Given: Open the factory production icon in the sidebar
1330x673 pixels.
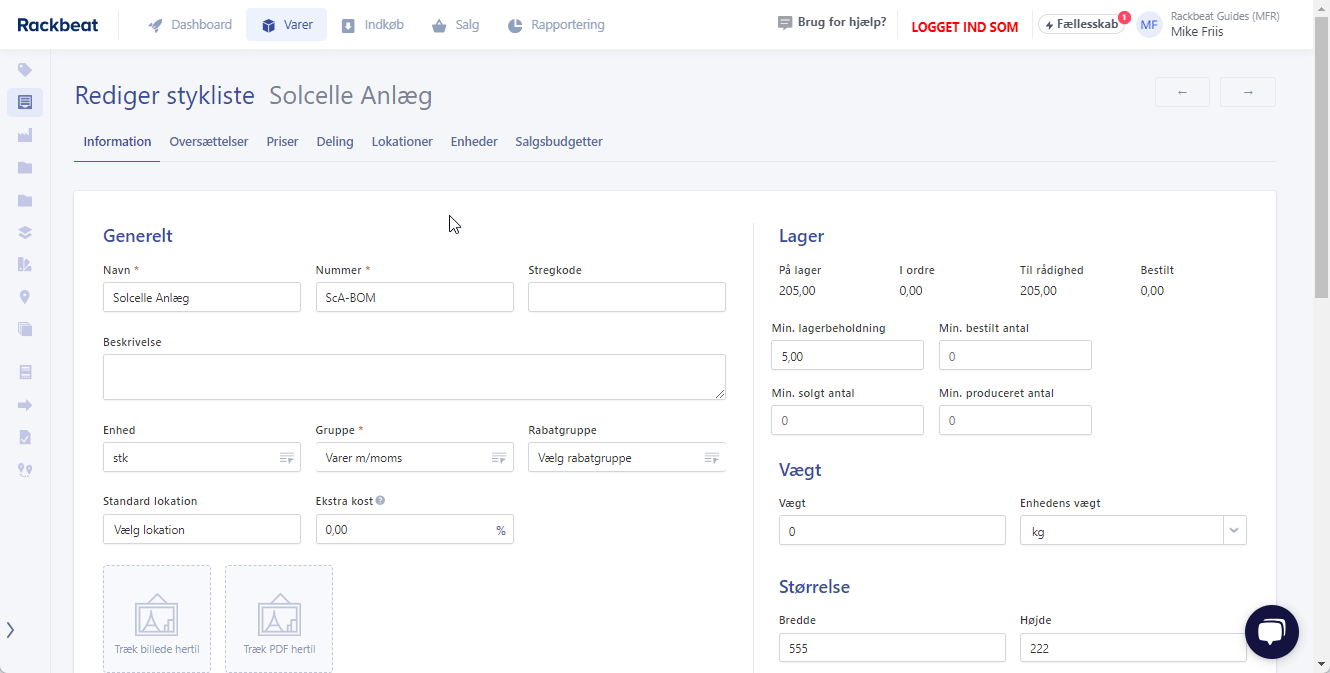Looking at the screenshot, I should (25, 135).
